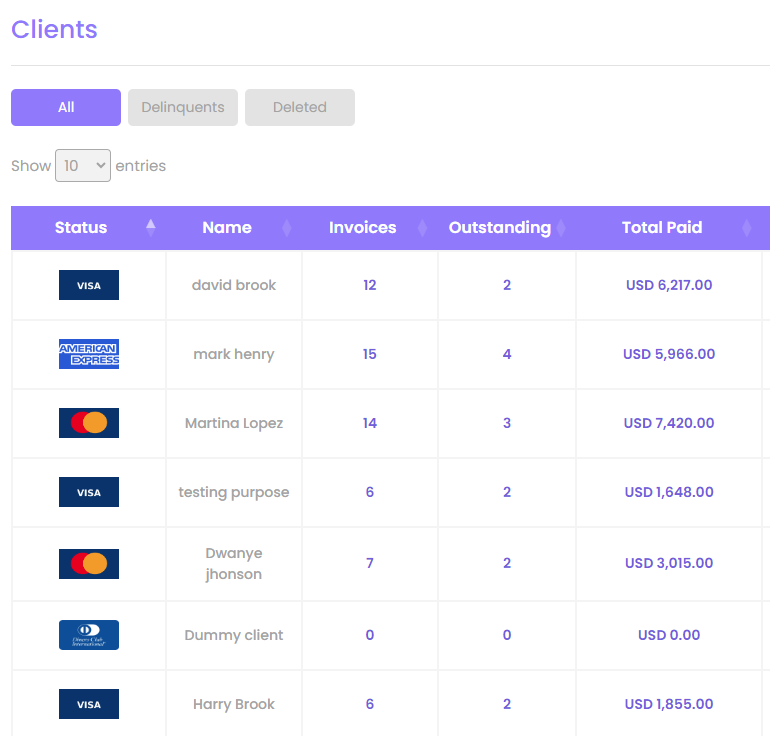The height and width of the screenshot is (736, 770).
Task: Click the Visa icon for Harry Brook
Action: pos(89,704)
